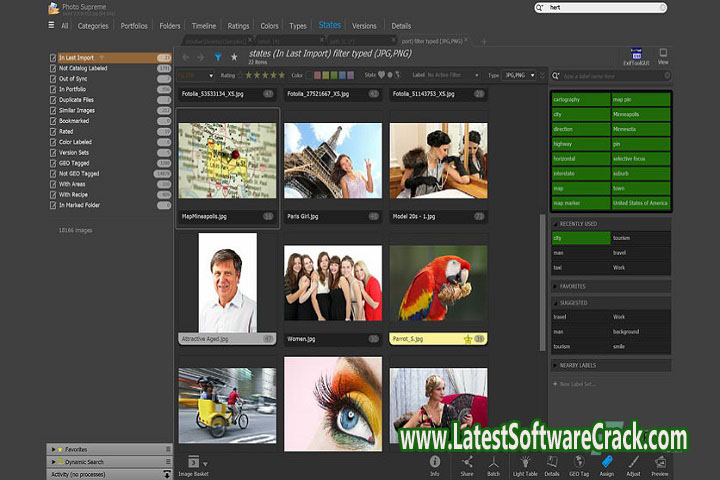720x480 pixels.
Task: Toggle the Bookmarked checkbox
Action: (x=53, y=121)
